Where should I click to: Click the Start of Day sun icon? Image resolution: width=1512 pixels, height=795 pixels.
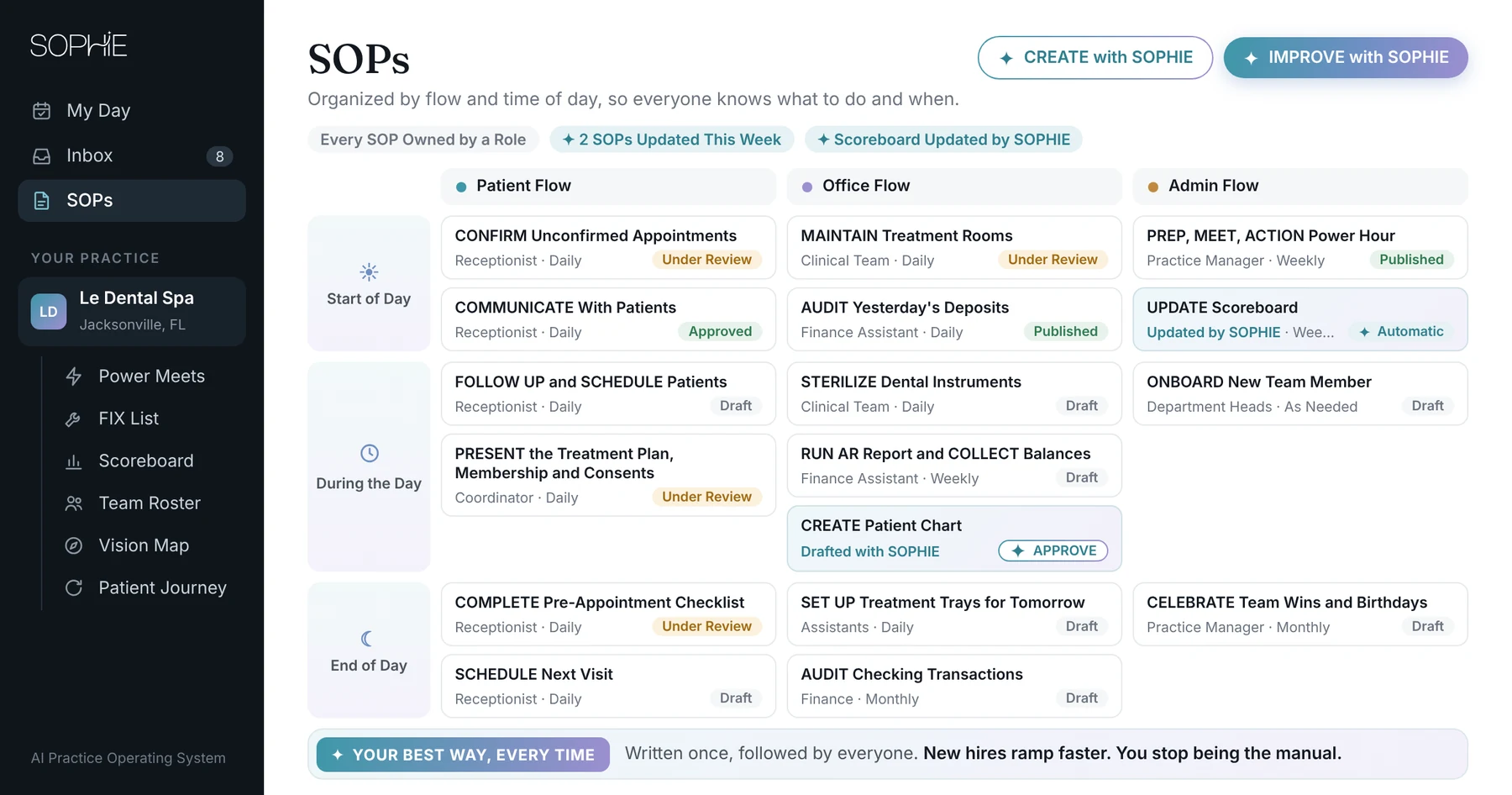click(369, 272)
